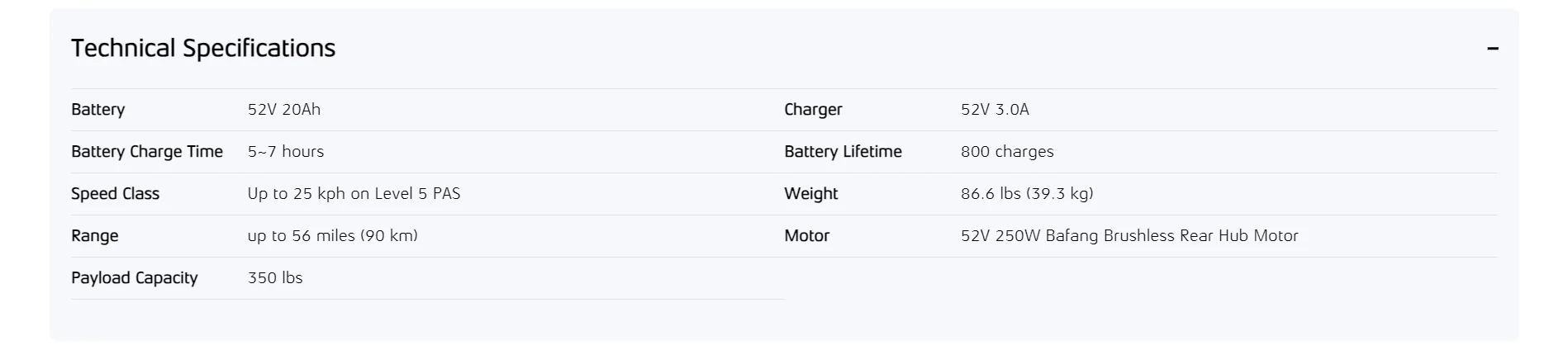
Task: Select the Payload Capacity label
Action: (x=134, y=278)
